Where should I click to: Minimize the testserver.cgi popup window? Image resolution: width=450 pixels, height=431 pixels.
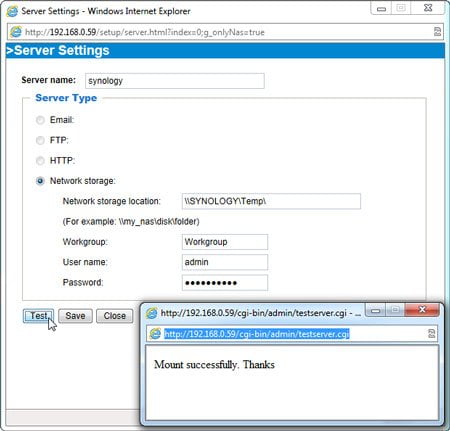click(x=375, y=310)
